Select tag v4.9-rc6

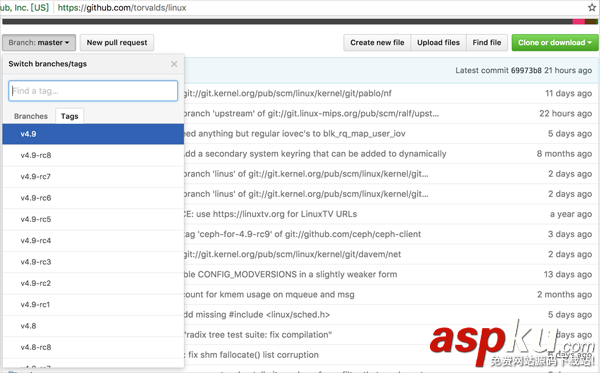[93, 198]
